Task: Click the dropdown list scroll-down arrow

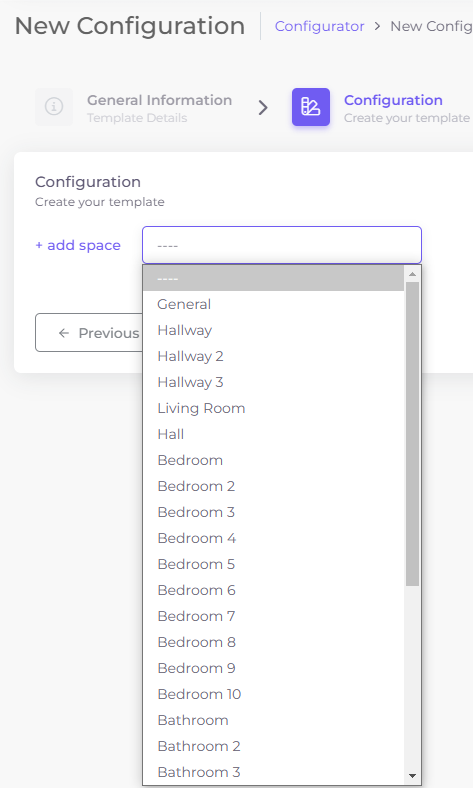Action: click(x=412, y=776)
